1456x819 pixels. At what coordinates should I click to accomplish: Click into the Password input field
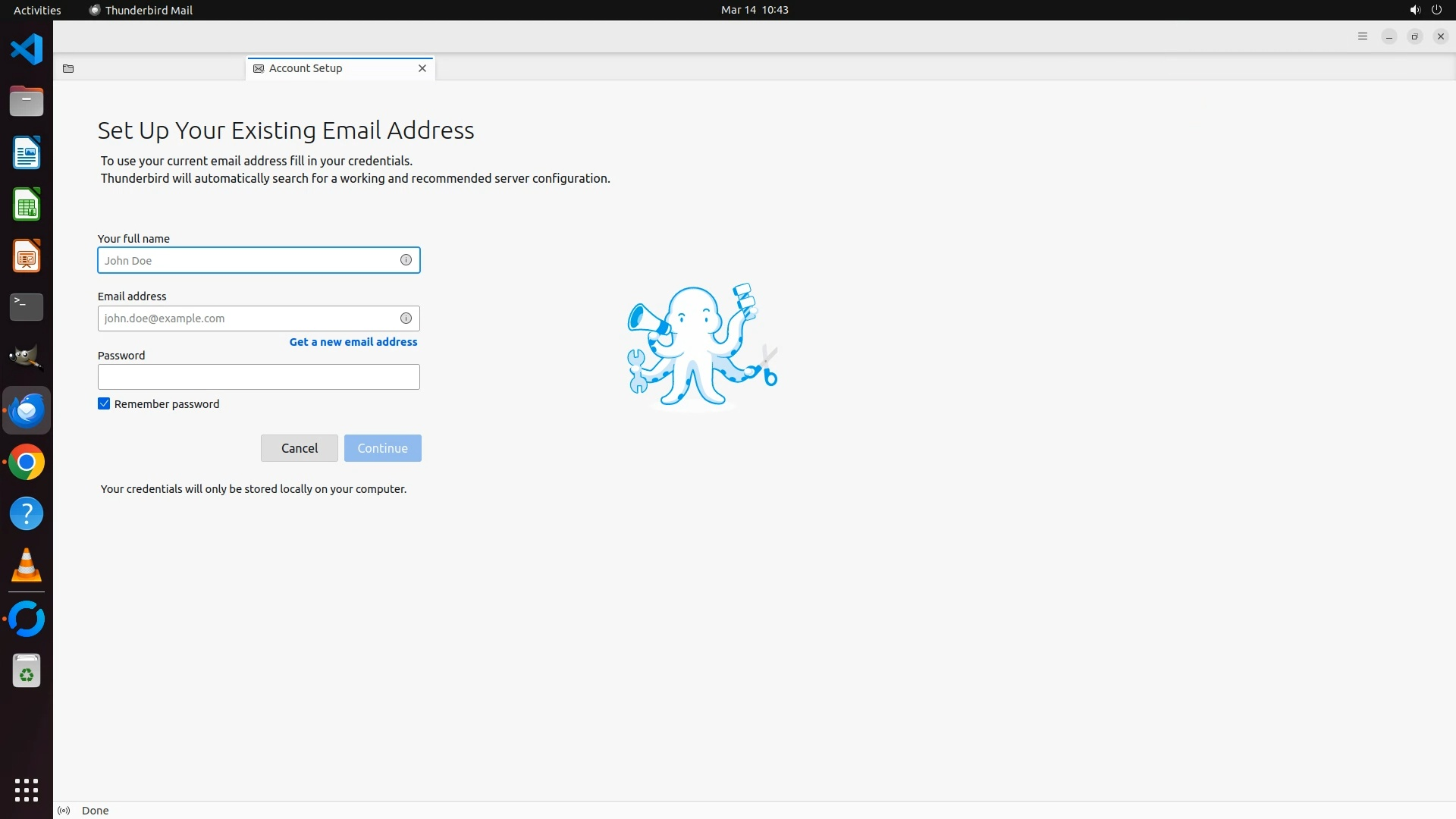point(258,377)
